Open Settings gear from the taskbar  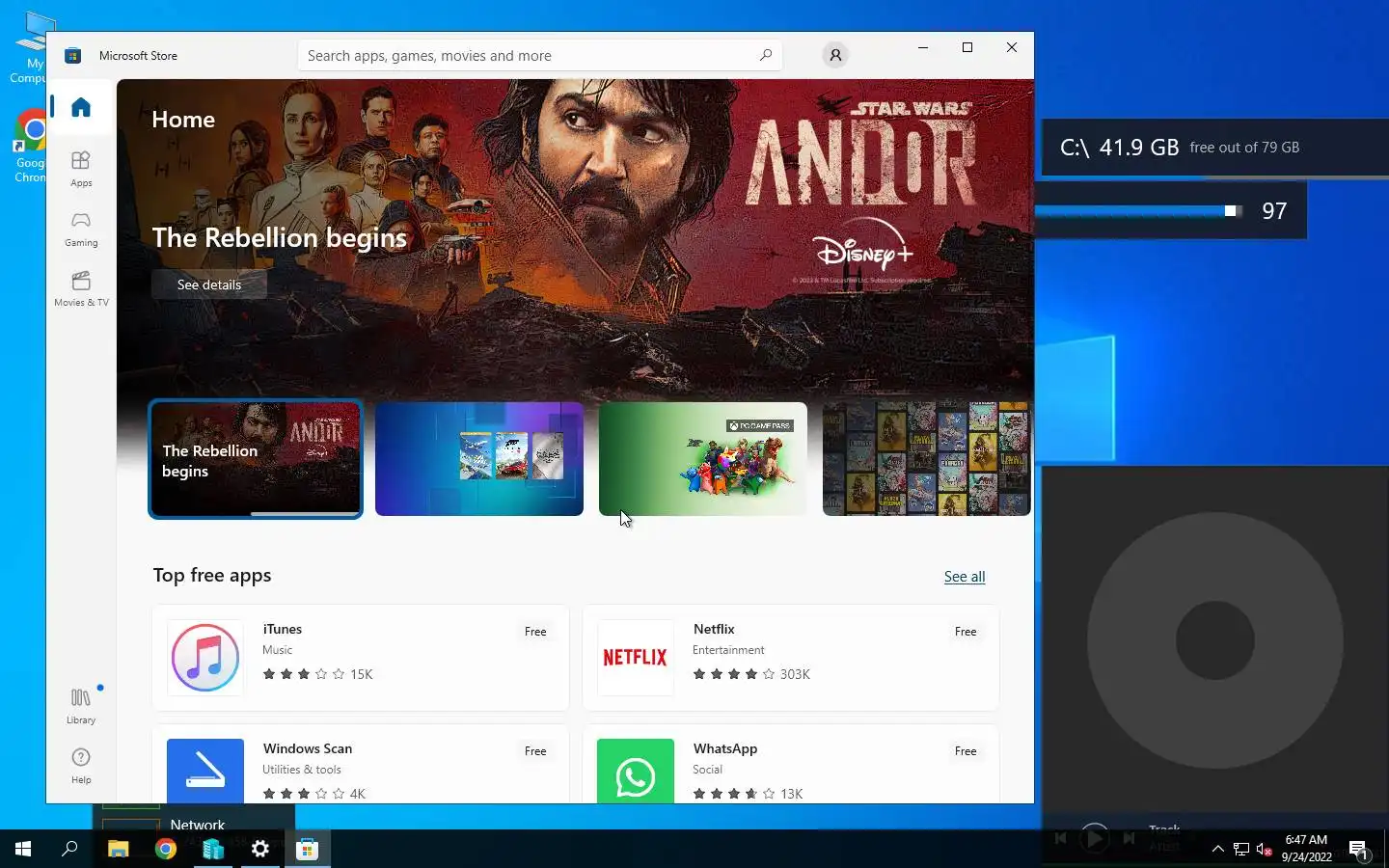click(260, 849)
